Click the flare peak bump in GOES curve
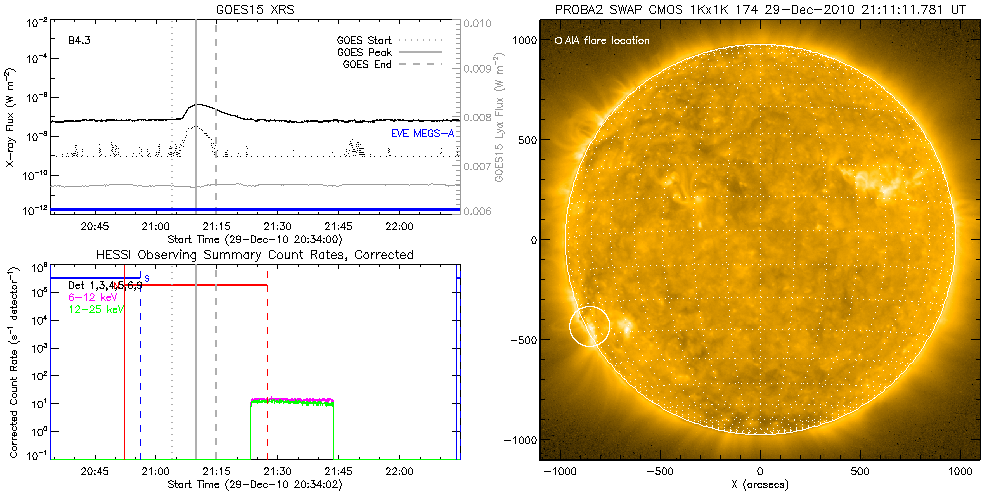This screenshot has height=500, width=1000. 199,104
